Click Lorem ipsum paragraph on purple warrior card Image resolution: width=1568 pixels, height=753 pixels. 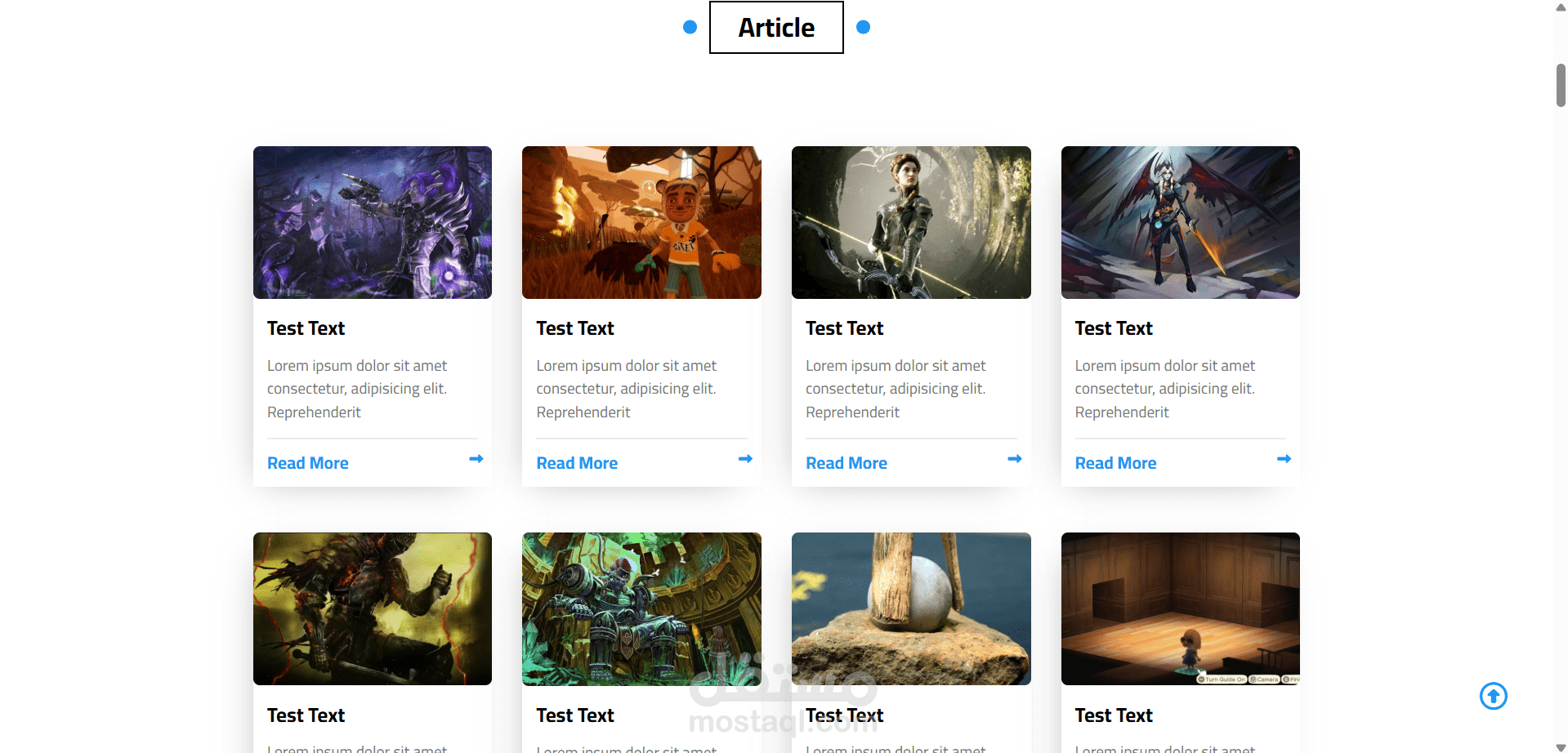(357, 389)
